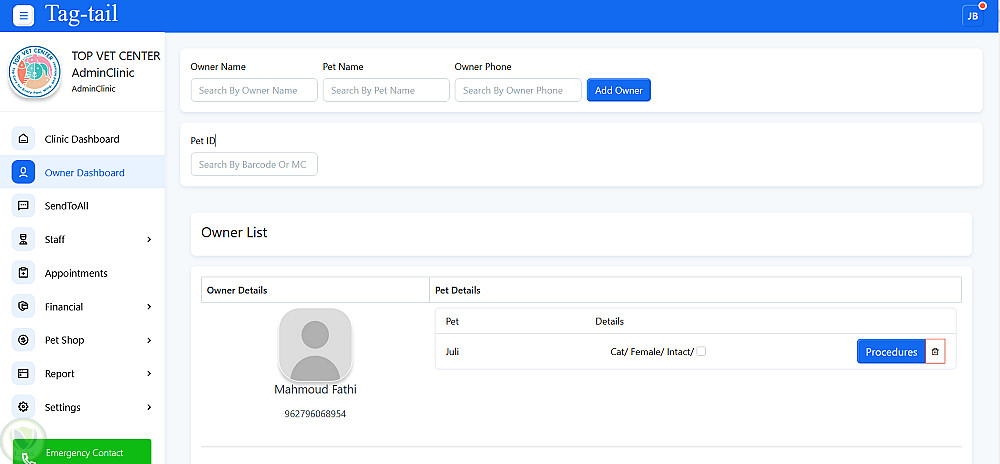Open Clinic Dashboard from sidebar
The height and width of the screenshot is (464, 1000).
pos(82,139)
